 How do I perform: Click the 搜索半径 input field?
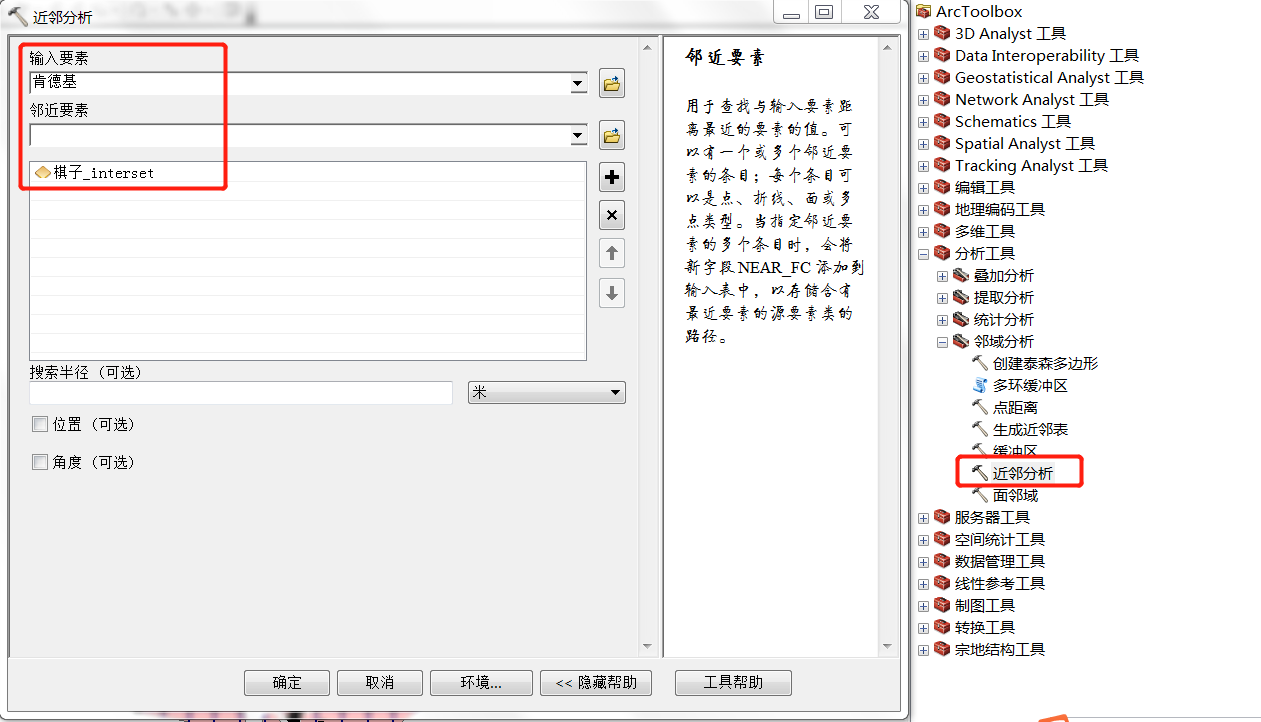pos(241,393)
